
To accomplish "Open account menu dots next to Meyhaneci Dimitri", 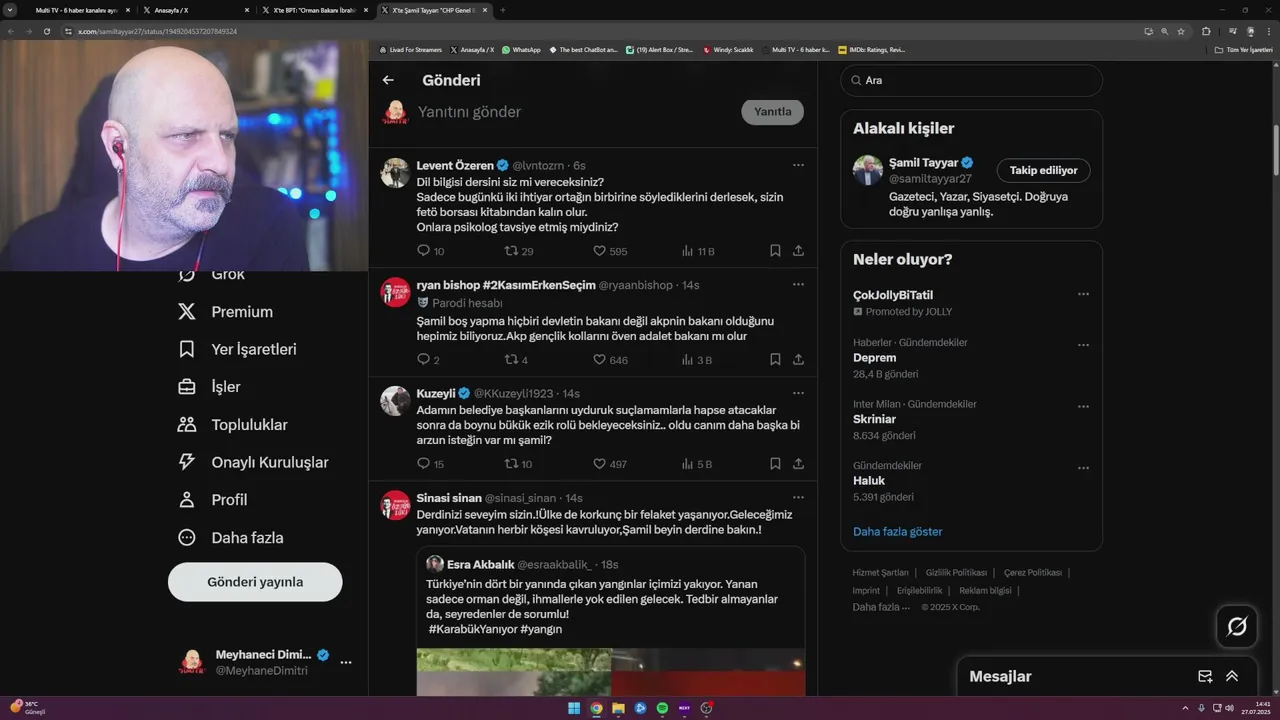I will (345, 662).
